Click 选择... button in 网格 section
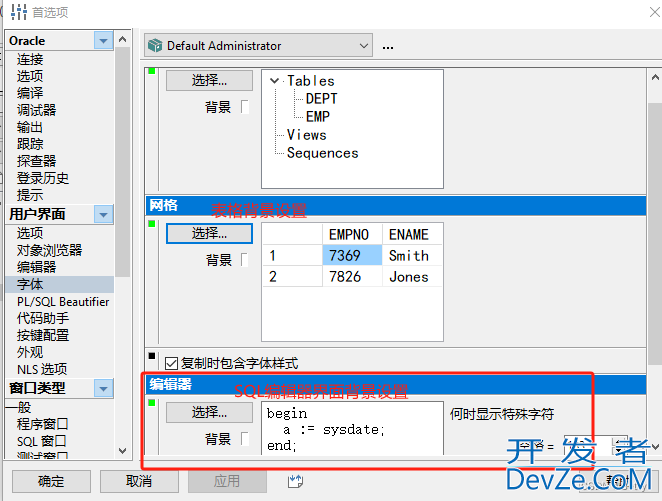This screenshot has width=662, height=501. pos(209,233)
